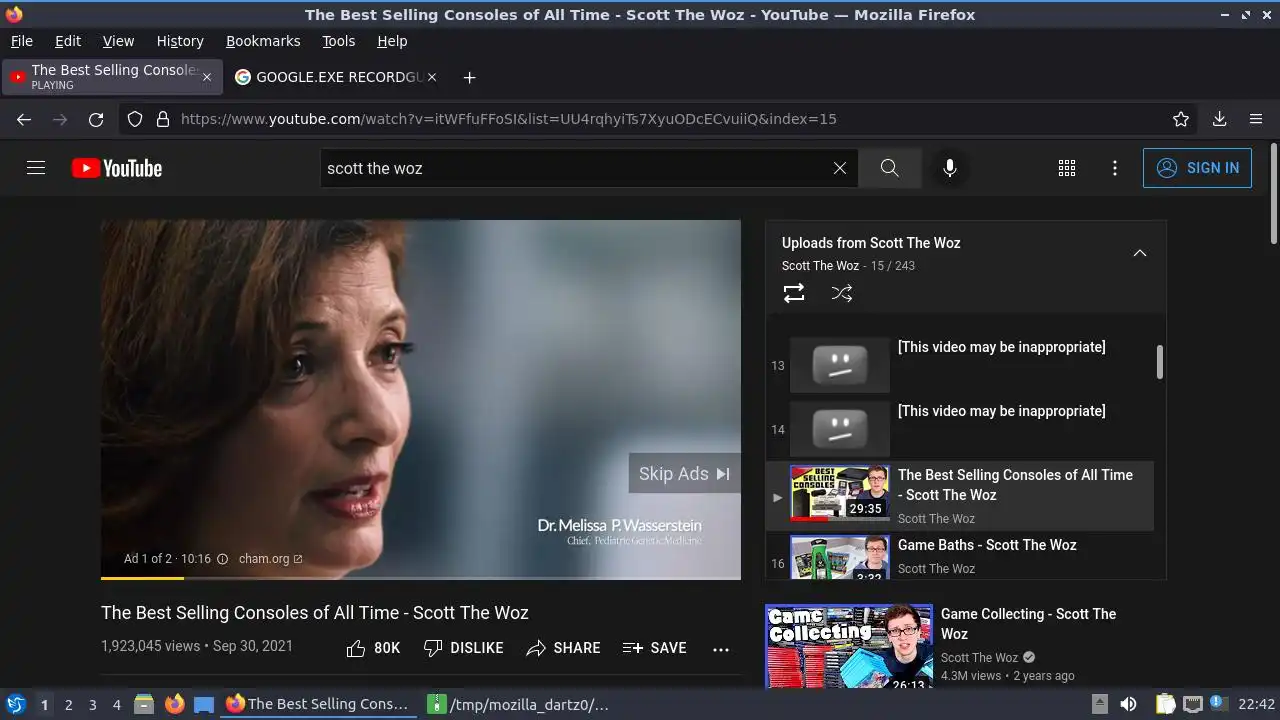Launch Firefox from taskbar launcher
The height and width of the screenshot is (720, 1280).
[174, 704]
